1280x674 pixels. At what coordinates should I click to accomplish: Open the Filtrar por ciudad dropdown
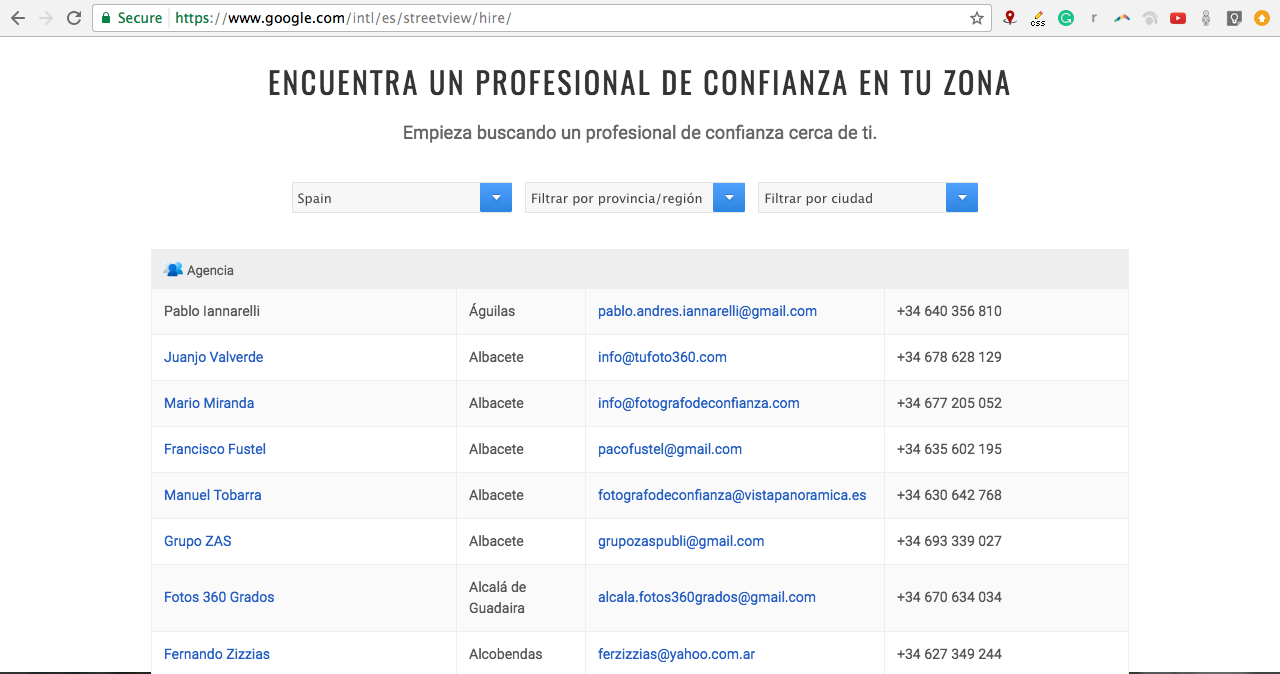(x=868, y=198)
